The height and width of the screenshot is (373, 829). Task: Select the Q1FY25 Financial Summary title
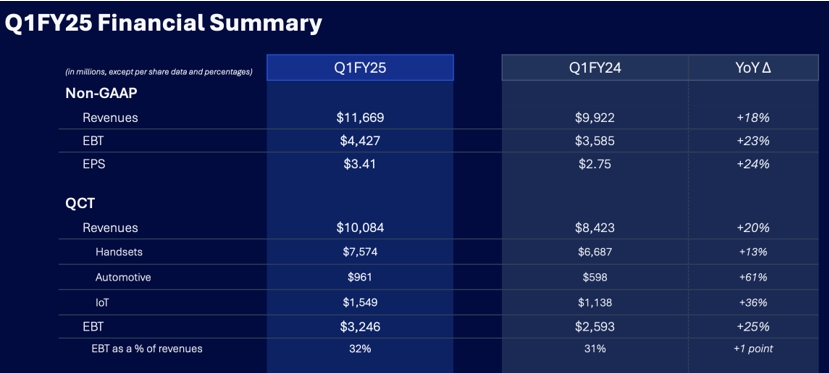(163, 23)
